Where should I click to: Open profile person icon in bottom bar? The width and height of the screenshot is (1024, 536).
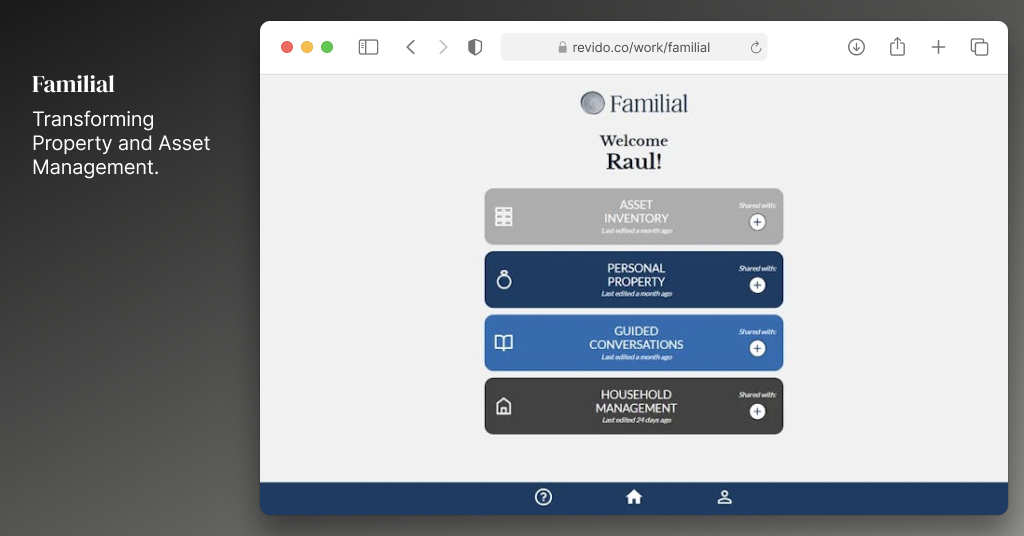point(724,497)
